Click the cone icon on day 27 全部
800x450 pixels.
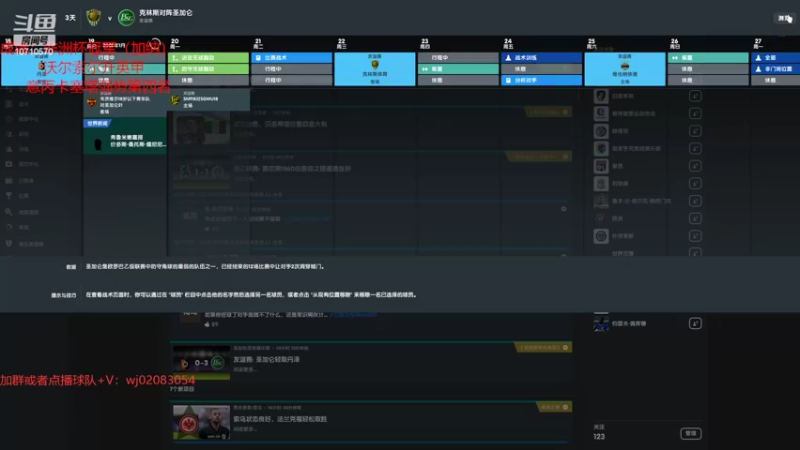(758, 58)
